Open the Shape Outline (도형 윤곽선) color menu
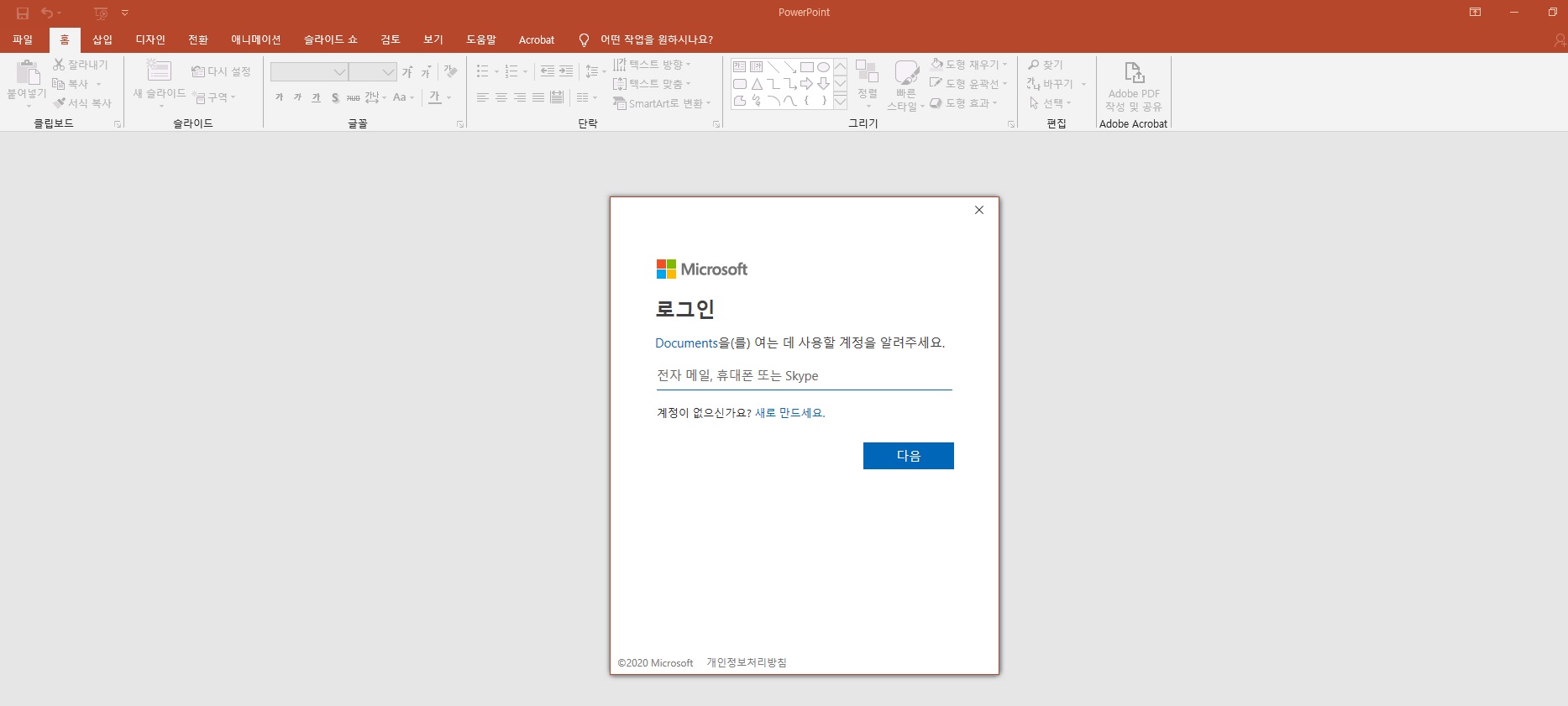1568x706 pixels. (x=969, y=84)
